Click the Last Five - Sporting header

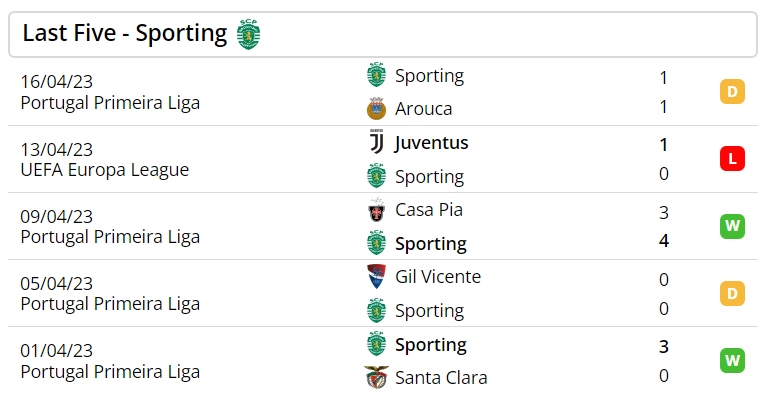click(383, 35)
